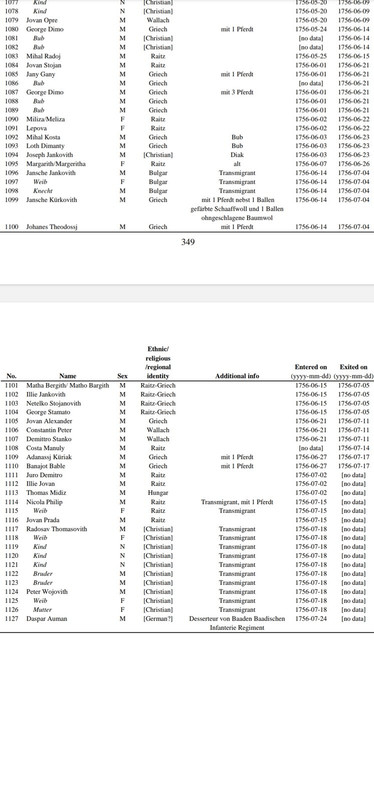374x800 pixels.
Task: Select the name 'George Stamato'
Action: point(48,412)
